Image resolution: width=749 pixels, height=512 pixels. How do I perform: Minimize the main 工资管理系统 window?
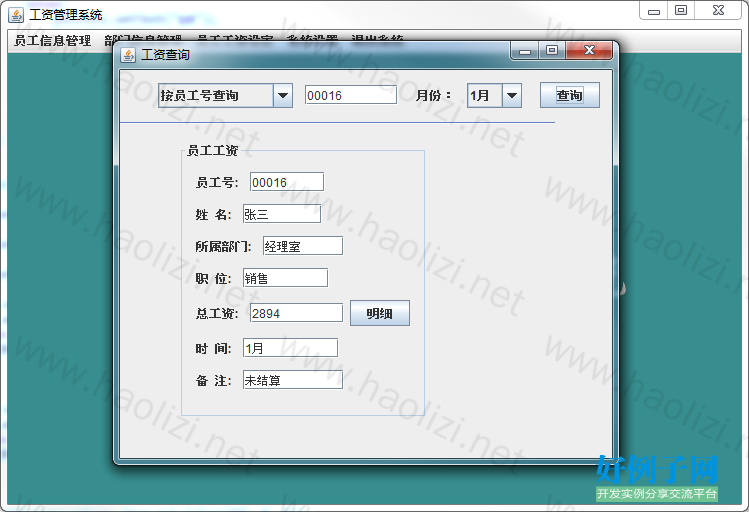(x=654, y=11)
